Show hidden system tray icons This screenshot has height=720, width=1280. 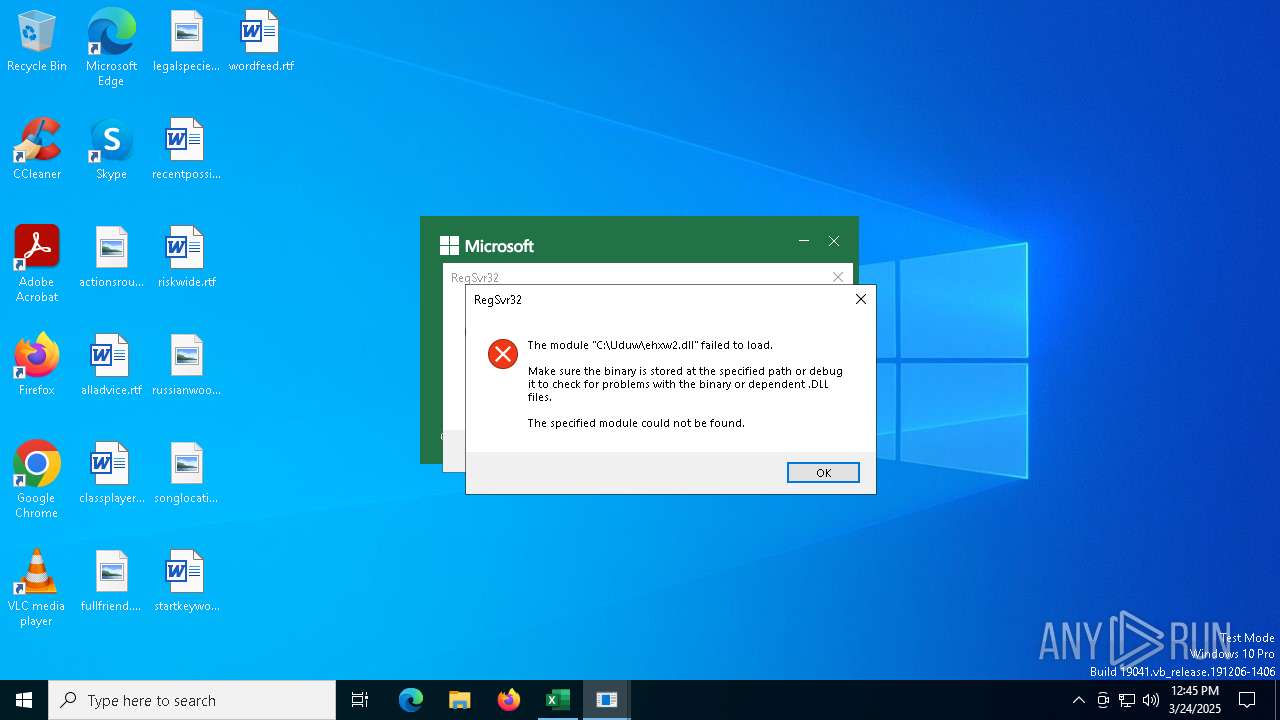[1078, 700]
